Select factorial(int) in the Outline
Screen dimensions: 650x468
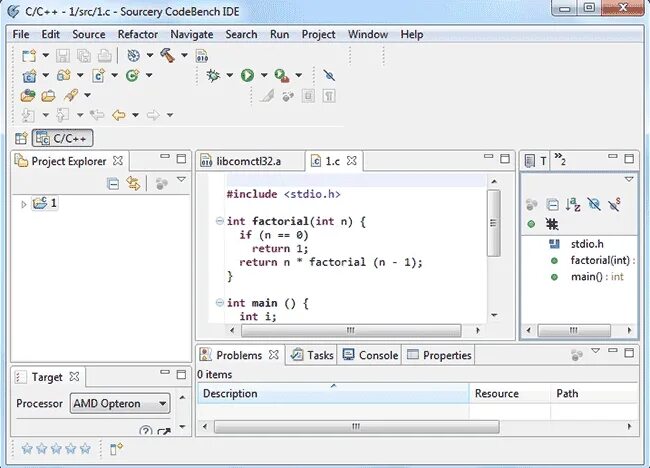click(592, 260)
